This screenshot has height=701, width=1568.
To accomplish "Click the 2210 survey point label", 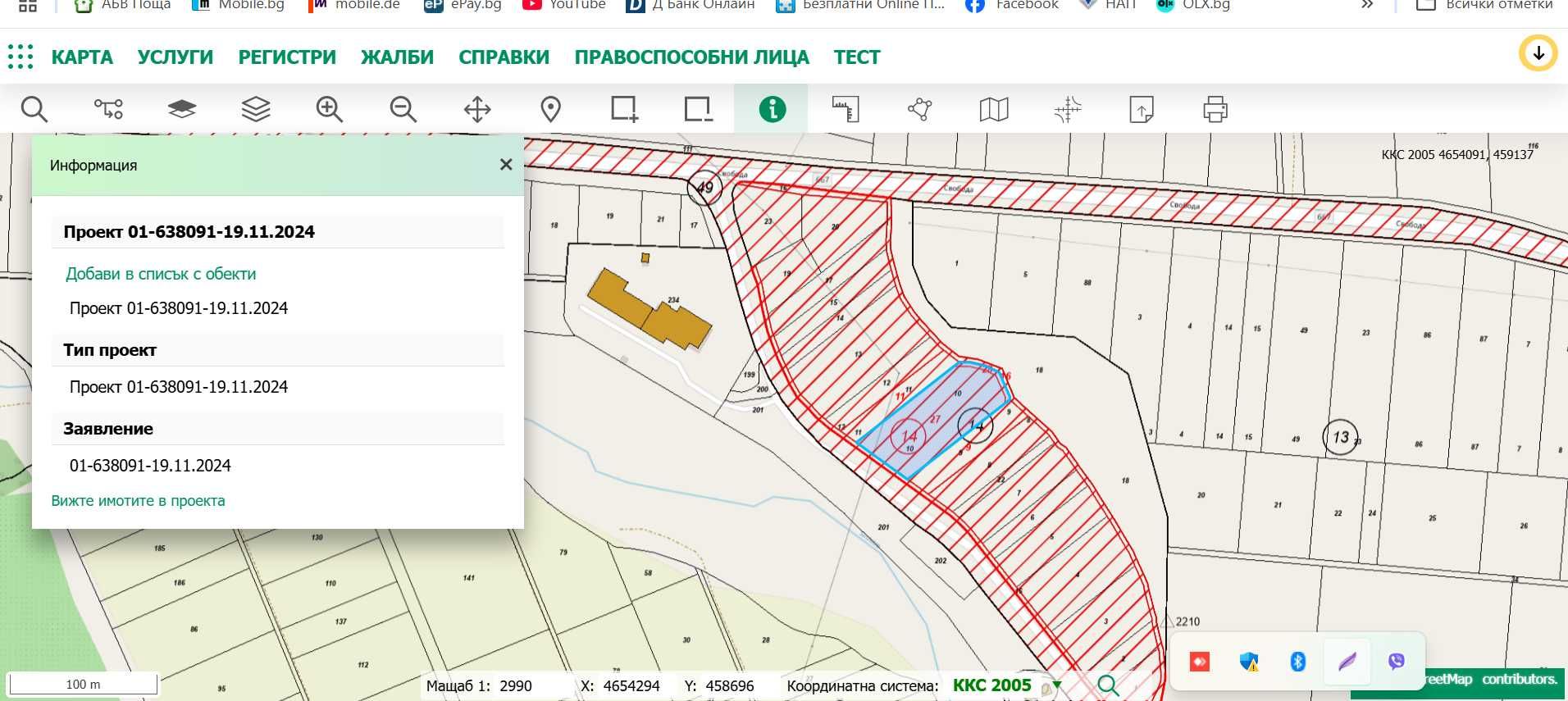I will pyautogui.click(x=1187, y=621).
